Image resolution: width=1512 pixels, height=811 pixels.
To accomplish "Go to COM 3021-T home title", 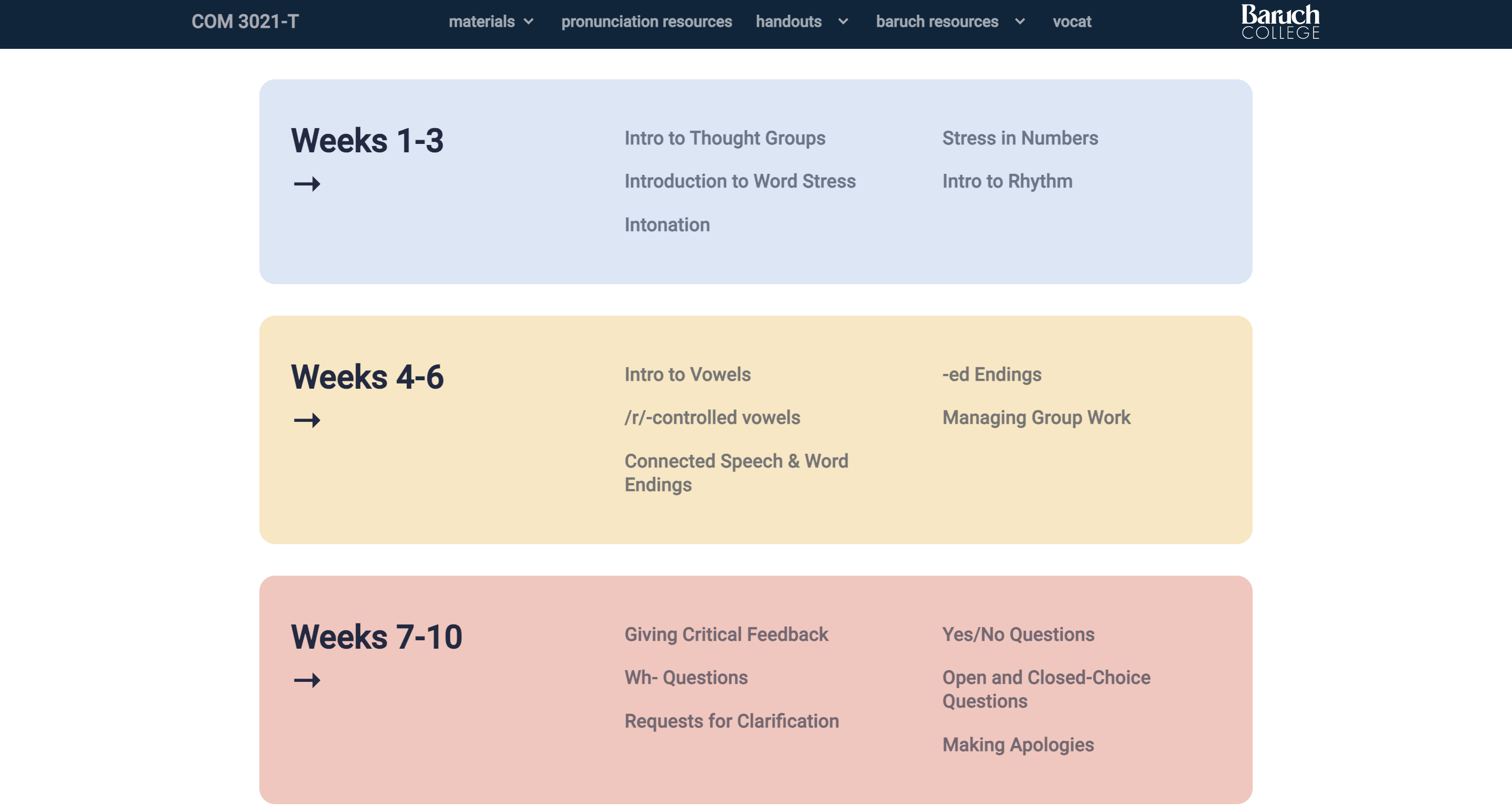I will [245, 22].
